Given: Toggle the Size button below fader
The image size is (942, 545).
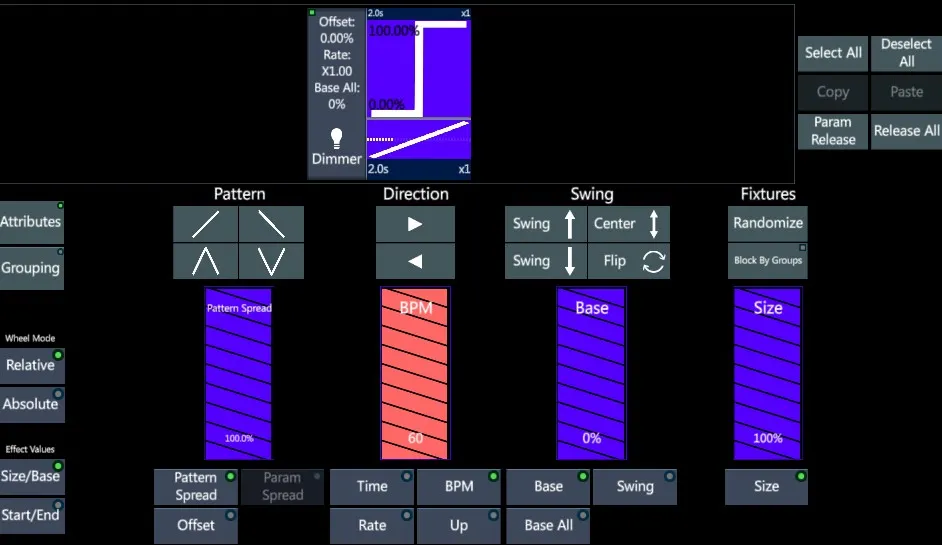Looking at the screenshot, I should [x=767, y=487].
